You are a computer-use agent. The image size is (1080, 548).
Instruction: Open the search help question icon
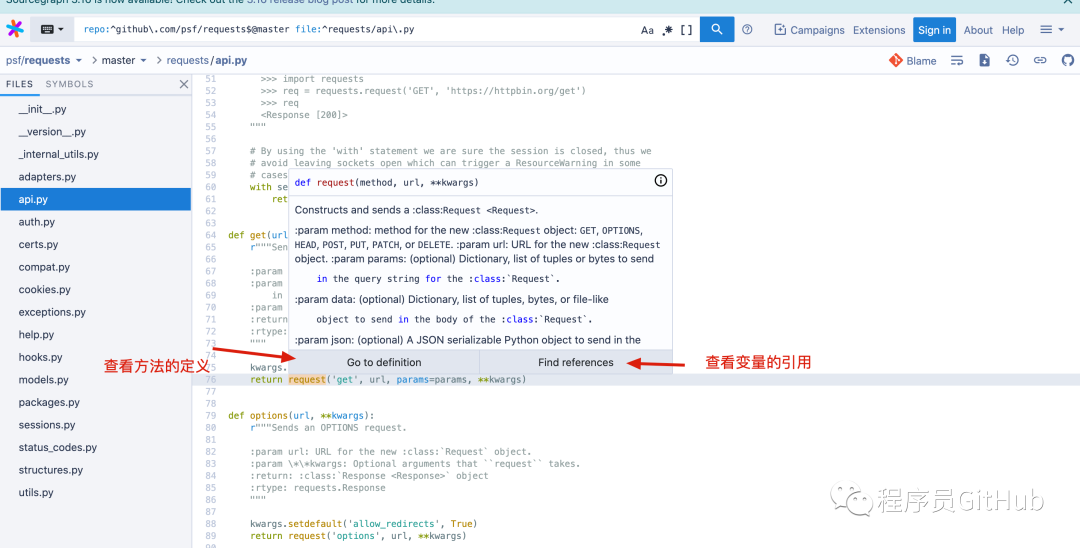747,30
